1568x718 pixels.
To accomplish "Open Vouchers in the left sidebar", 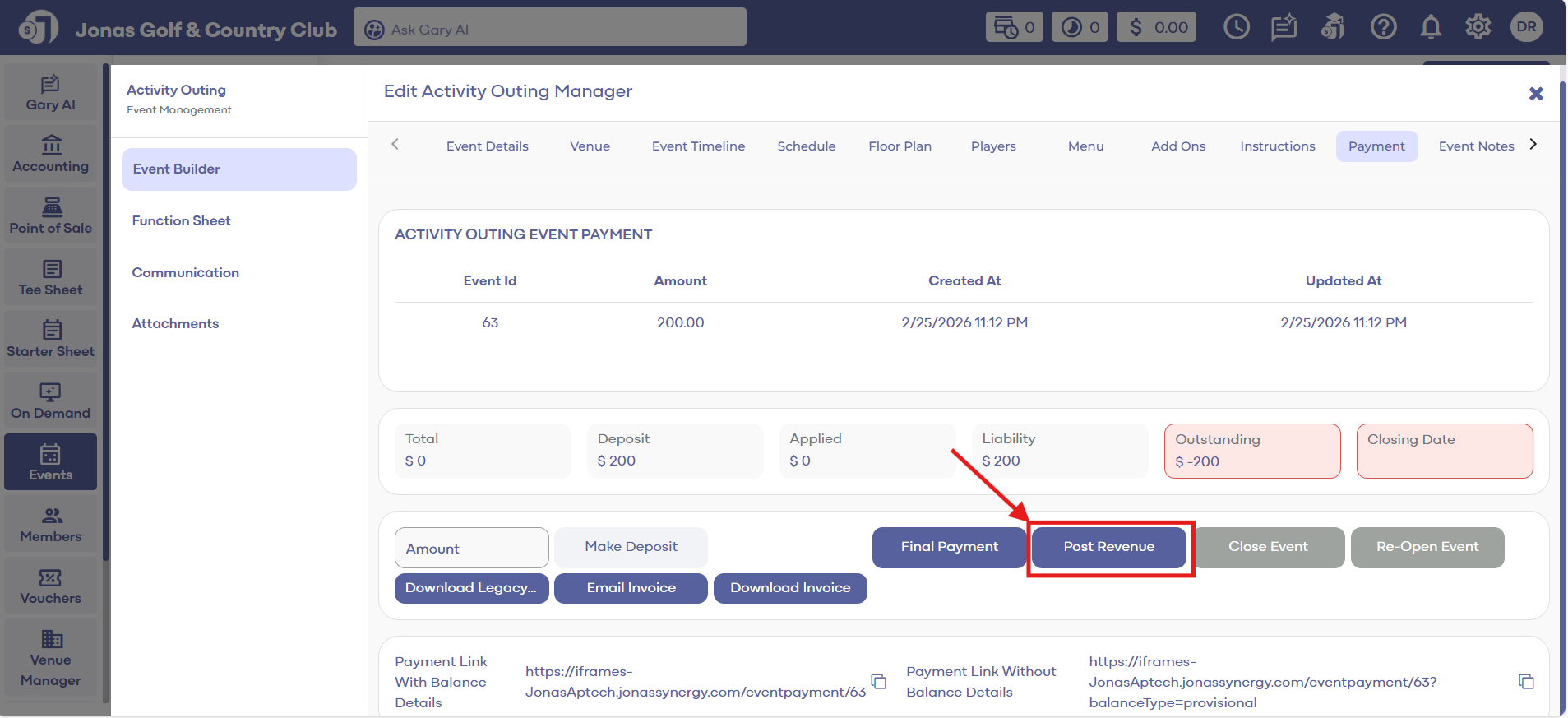I will click(51, 586).
